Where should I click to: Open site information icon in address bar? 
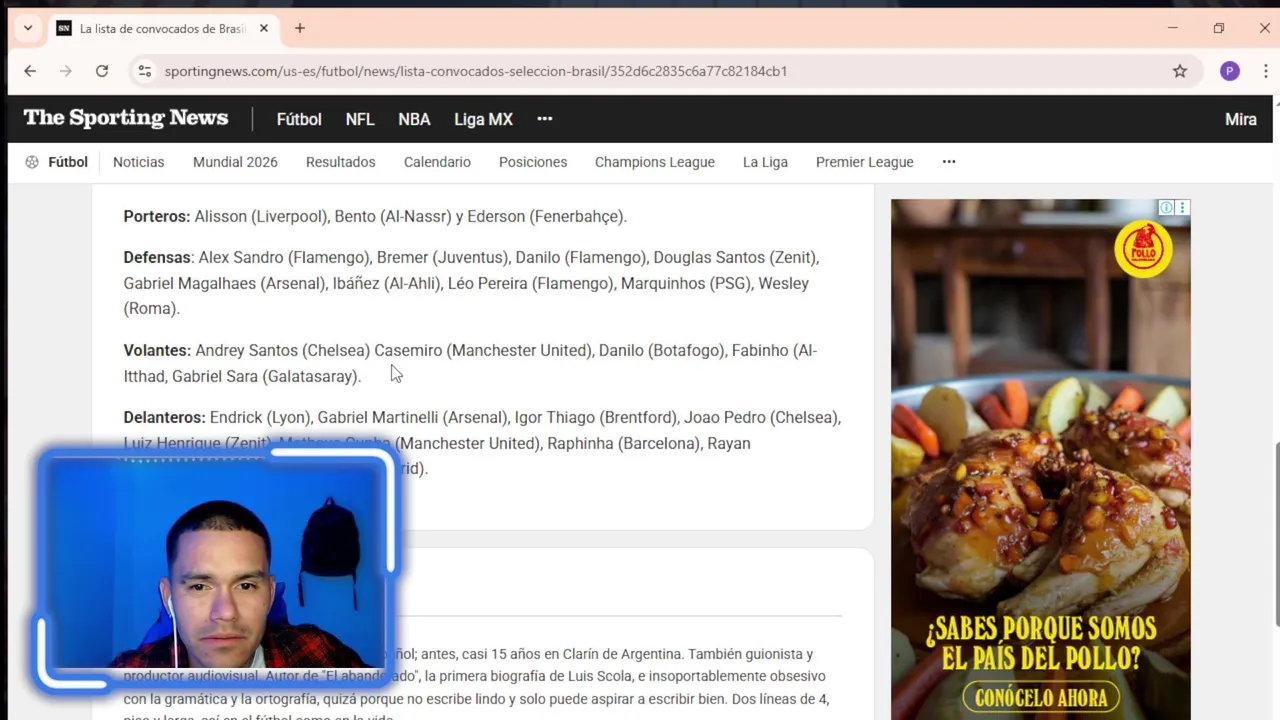[x=145, y=71]
